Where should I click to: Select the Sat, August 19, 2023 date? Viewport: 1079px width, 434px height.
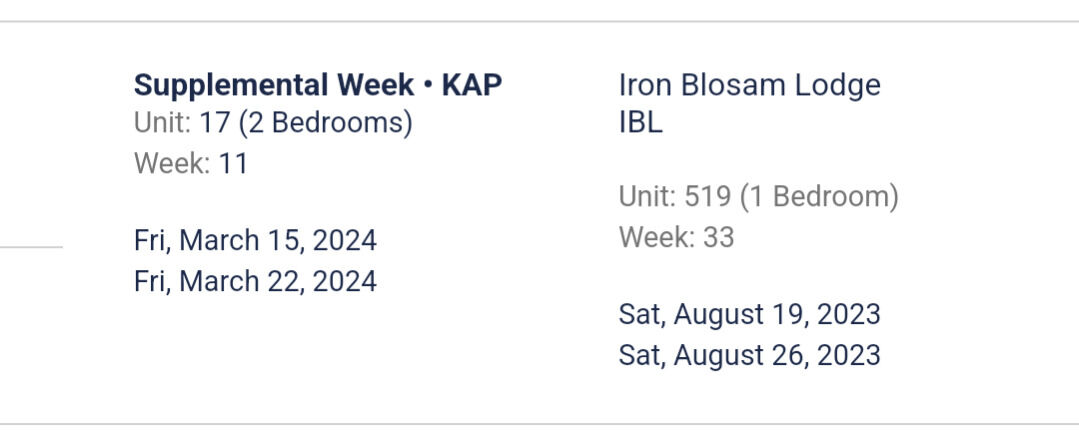tap(749, 314)
